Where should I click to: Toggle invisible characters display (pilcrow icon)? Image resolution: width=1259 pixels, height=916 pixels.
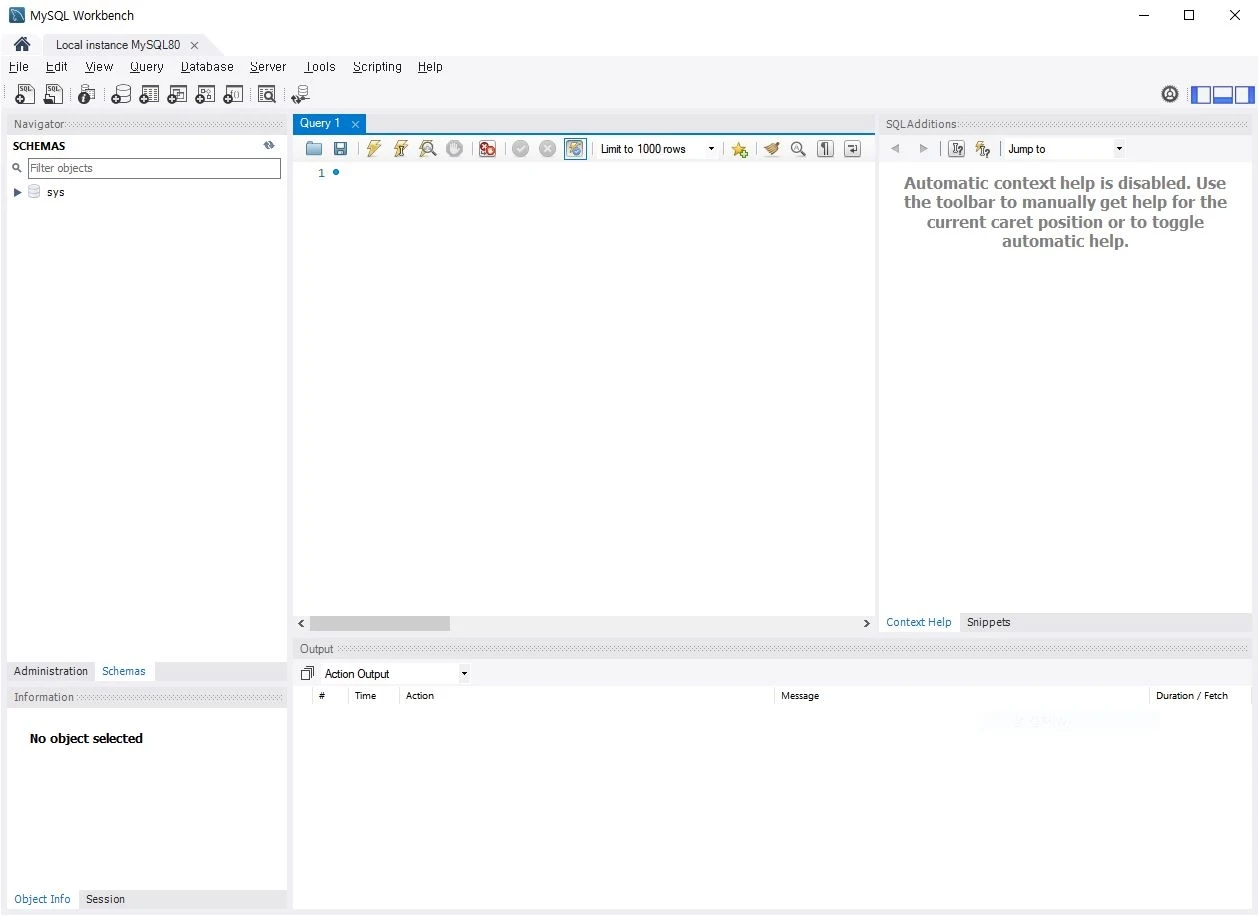coord(825,149)
